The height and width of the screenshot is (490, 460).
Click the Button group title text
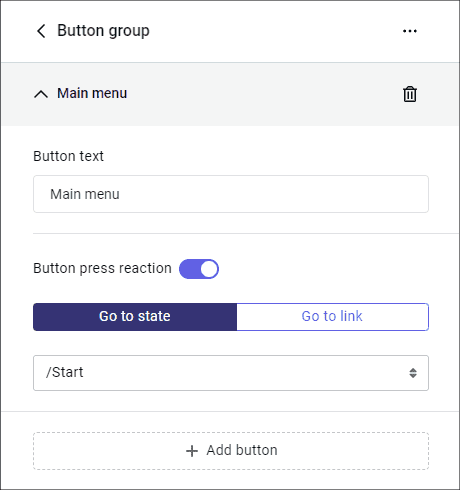pyautogui.click(x=103, y=31)
